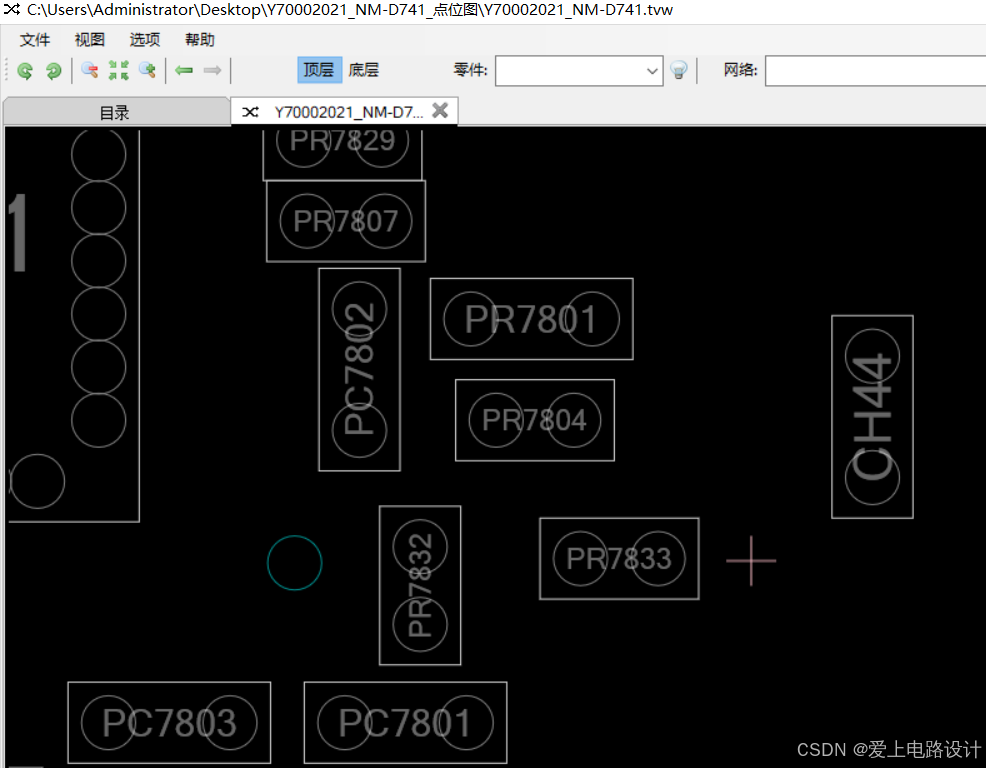Close the Y70002021_NM-D7... tab
The width and height of the screenshot is (986, 768).
point(440,111)
